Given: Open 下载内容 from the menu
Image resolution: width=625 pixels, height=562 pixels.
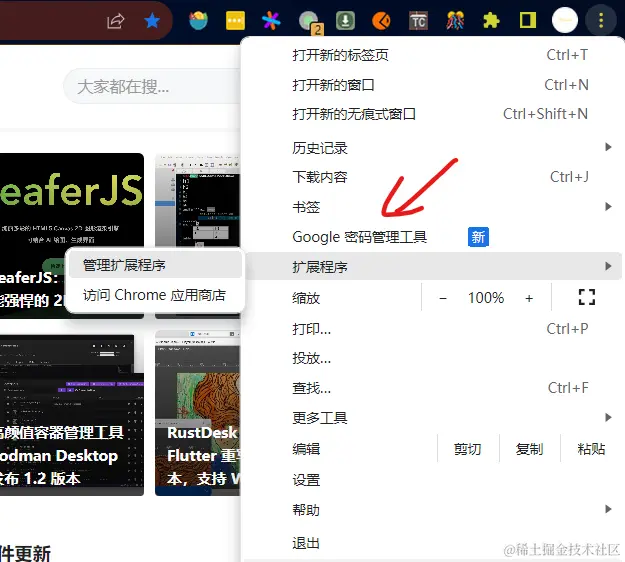Looking at the screenshot, I should click(434, 177).
